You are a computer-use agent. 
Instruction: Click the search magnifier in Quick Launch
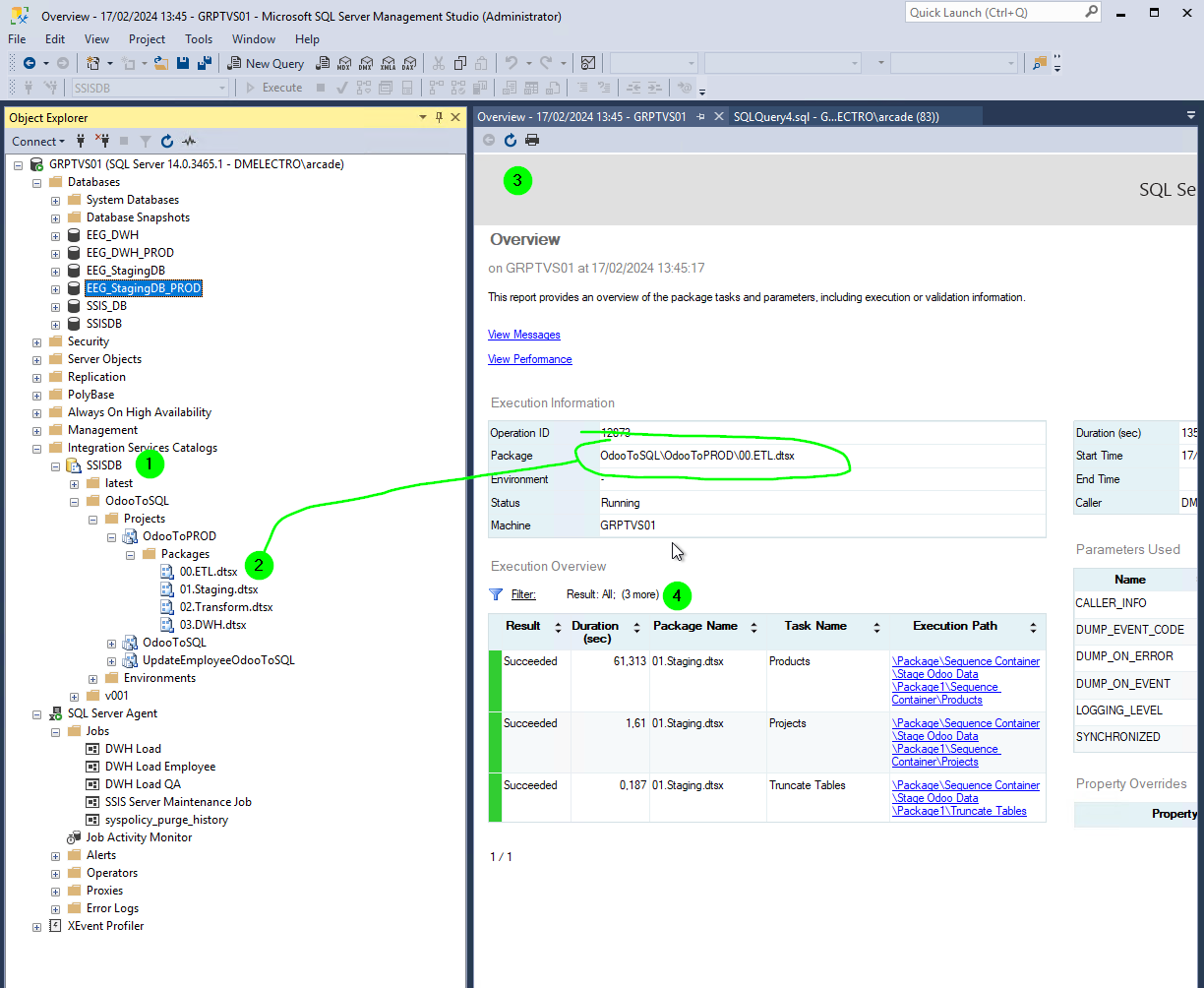(1091, 12)
